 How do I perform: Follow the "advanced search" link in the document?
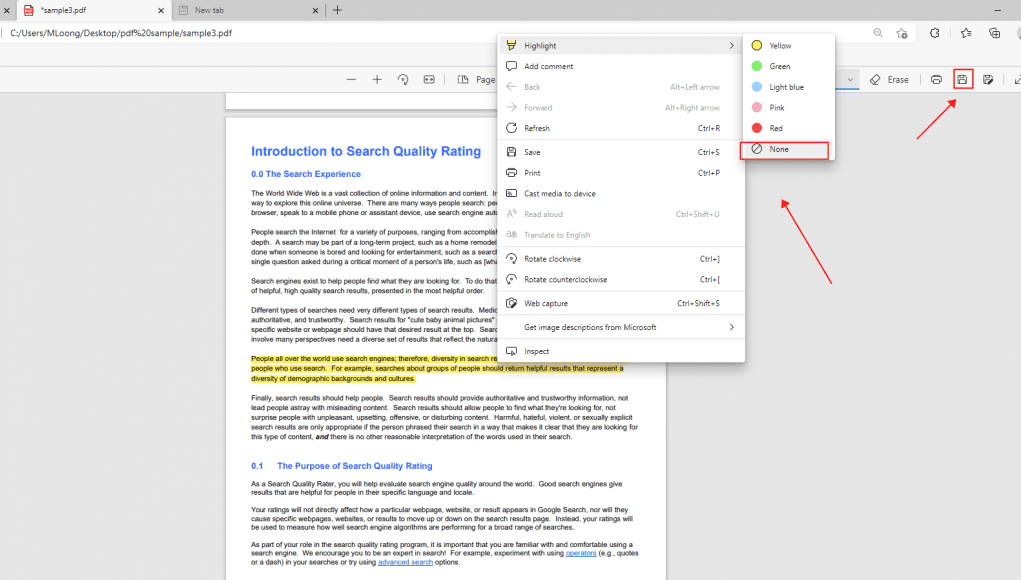pyautogui.click(x=405, y=562)
